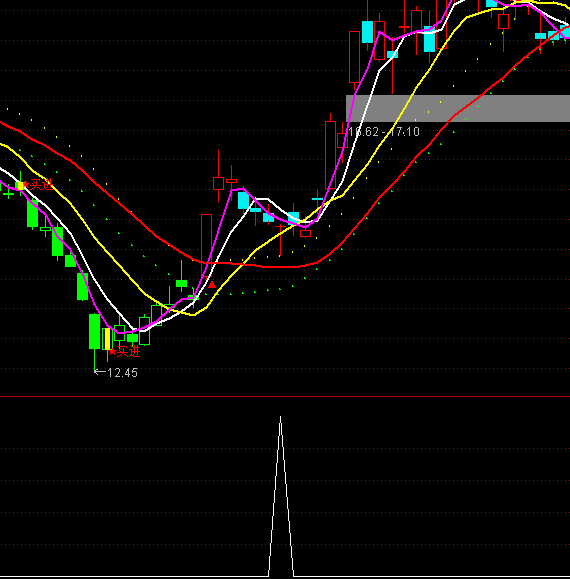Select the cyan candle at top right edge

pyautogui.click(x=565, y=31)
